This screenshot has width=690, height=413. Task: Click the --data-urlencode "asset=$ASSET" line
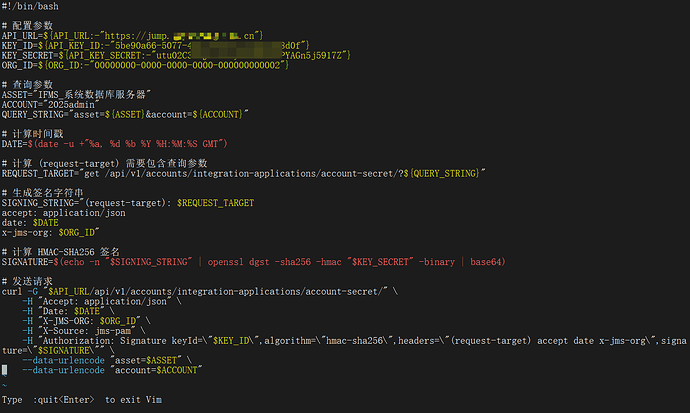(x=110, y=359)
